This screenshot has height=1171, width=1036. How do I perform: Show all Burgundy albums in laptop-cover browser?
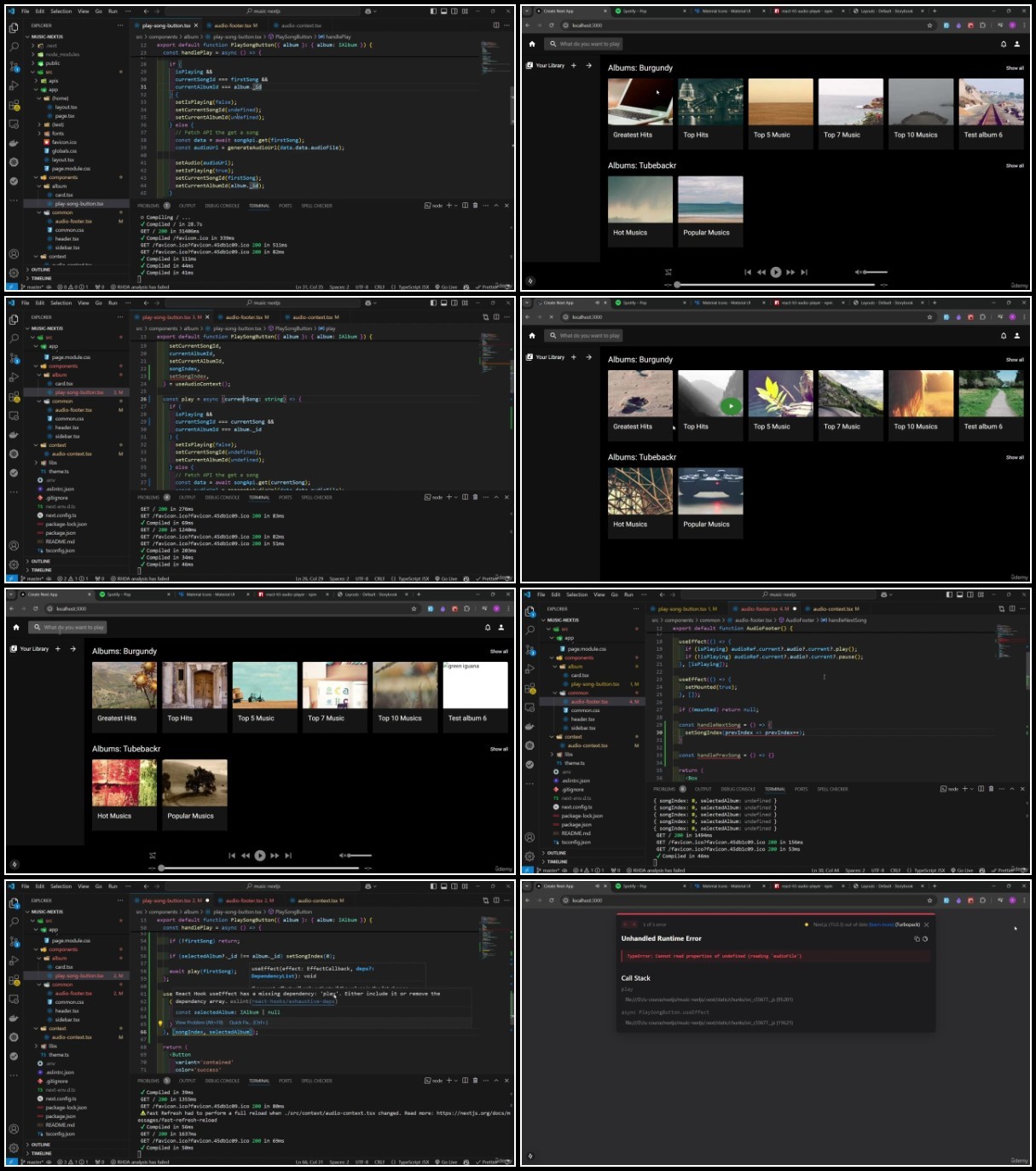click(x=1015, y=68)
